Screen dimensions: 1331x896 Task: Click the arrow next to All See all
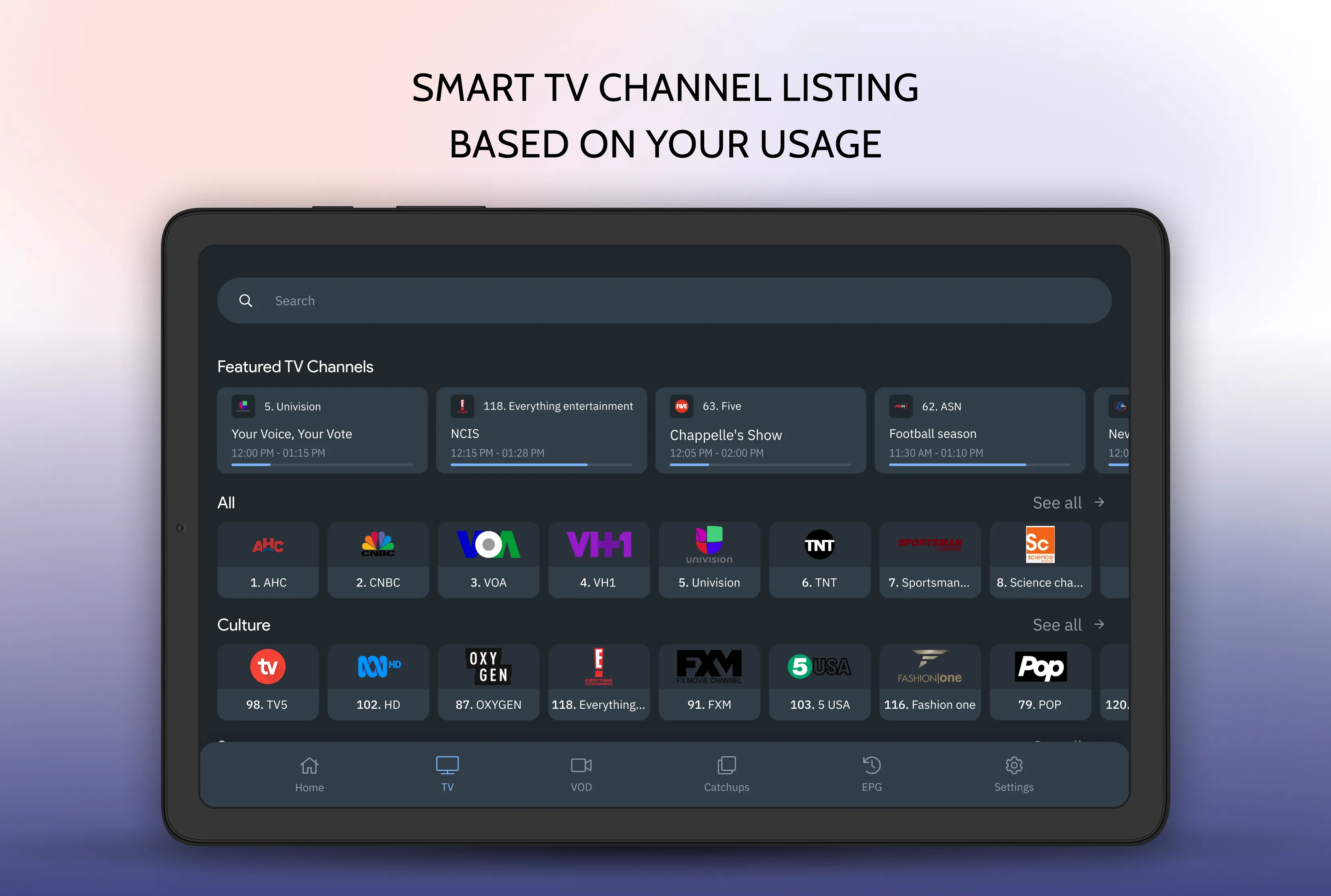tap(1099, 502)
